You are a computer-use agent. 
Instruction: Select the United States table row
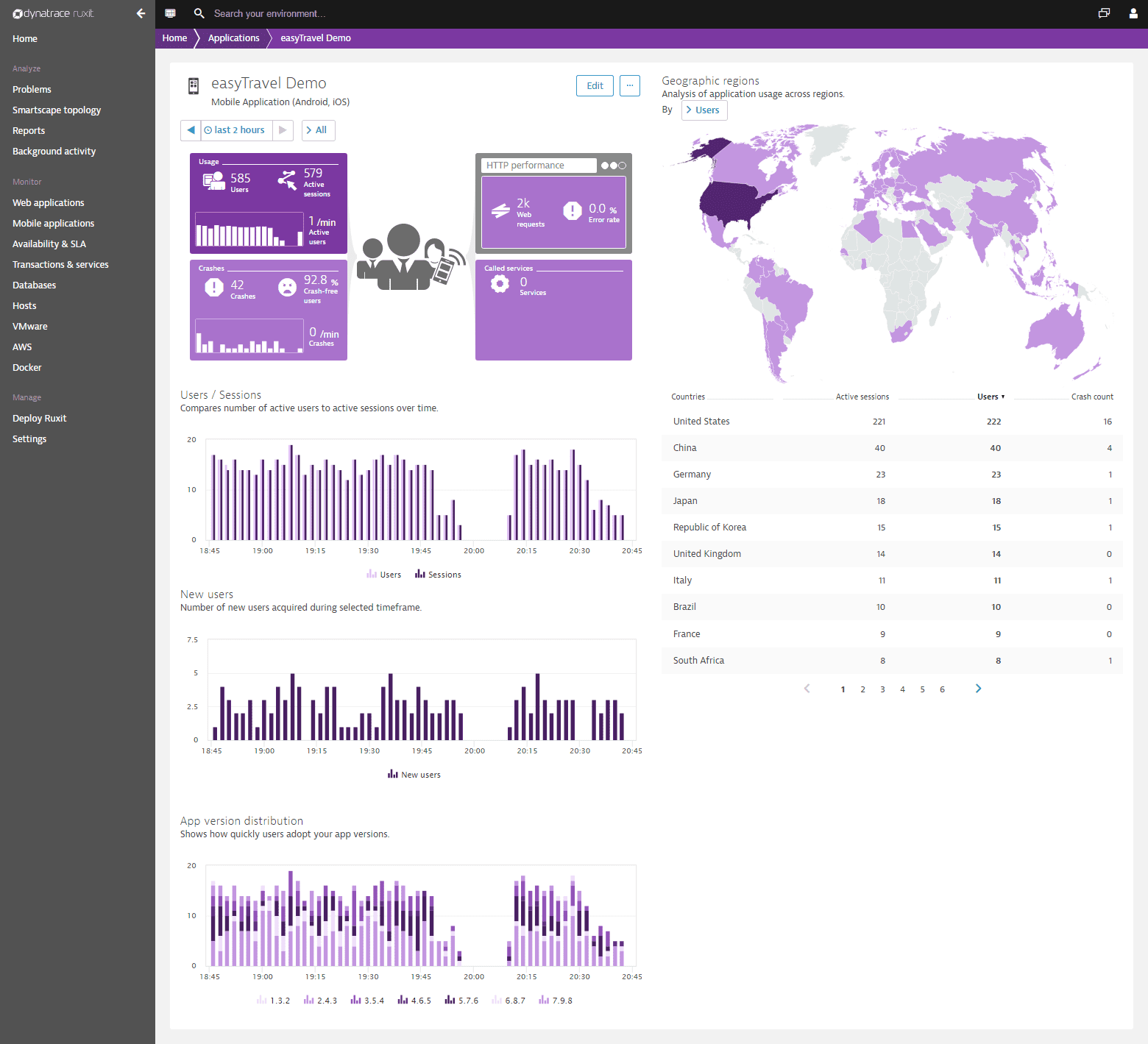(892, 422)
